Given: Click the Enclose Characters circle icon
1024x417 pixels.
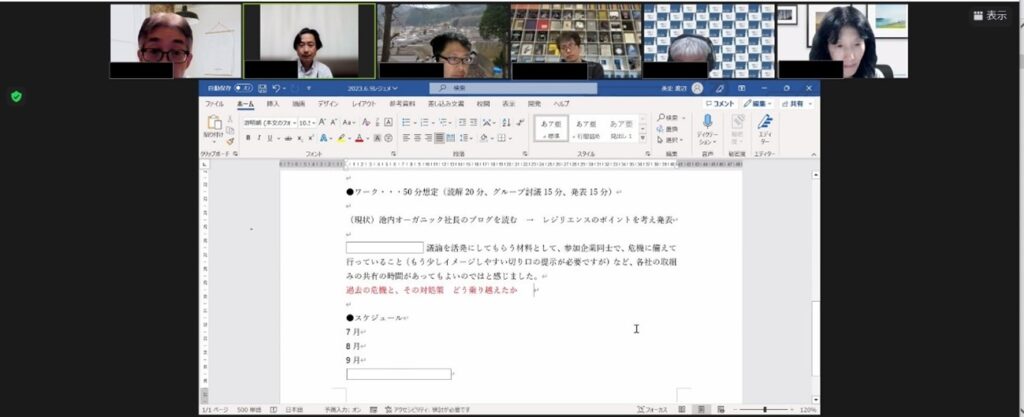Looking at the screenshot, I should pyautogui.click(x=389, y=138).
